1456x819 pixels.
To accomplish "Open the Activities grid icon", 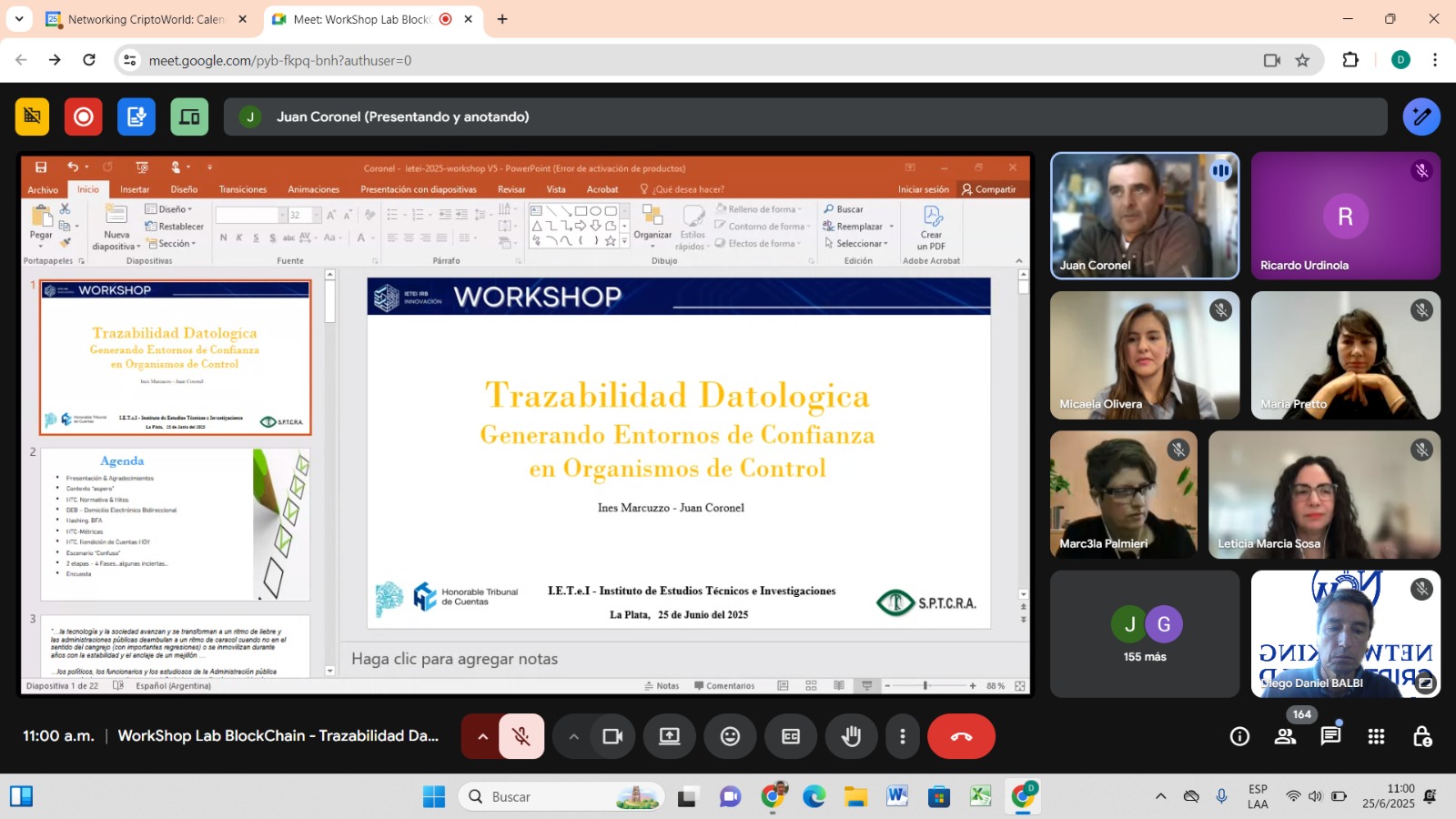I will click(x=1376, y=736).
